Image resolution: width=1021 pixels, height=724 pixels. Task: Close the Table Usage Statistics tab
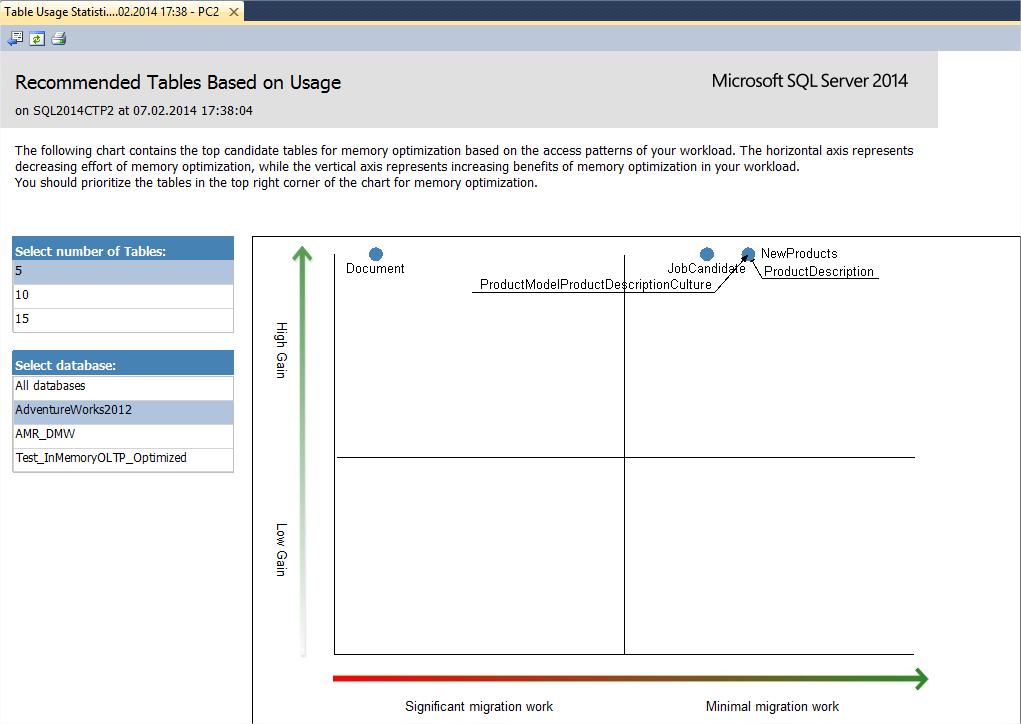tap(234, 12)
